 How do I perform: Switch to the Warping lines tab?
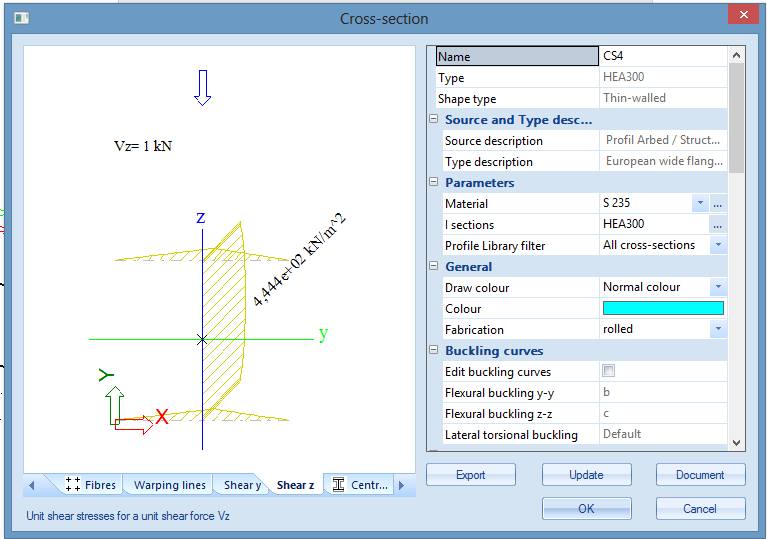[170, 485]
